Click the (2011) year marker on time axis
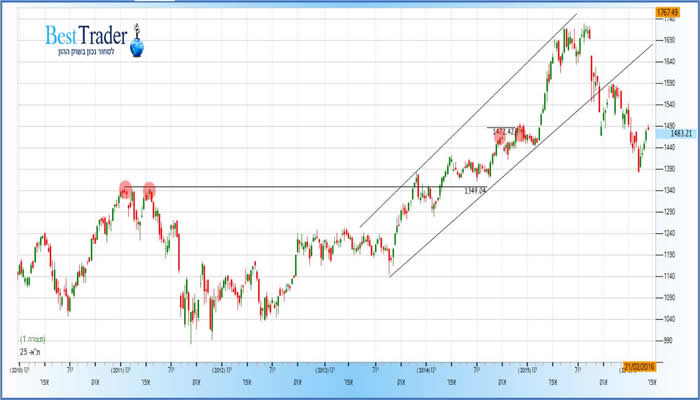The image size is (700, 400). point(121,369)
